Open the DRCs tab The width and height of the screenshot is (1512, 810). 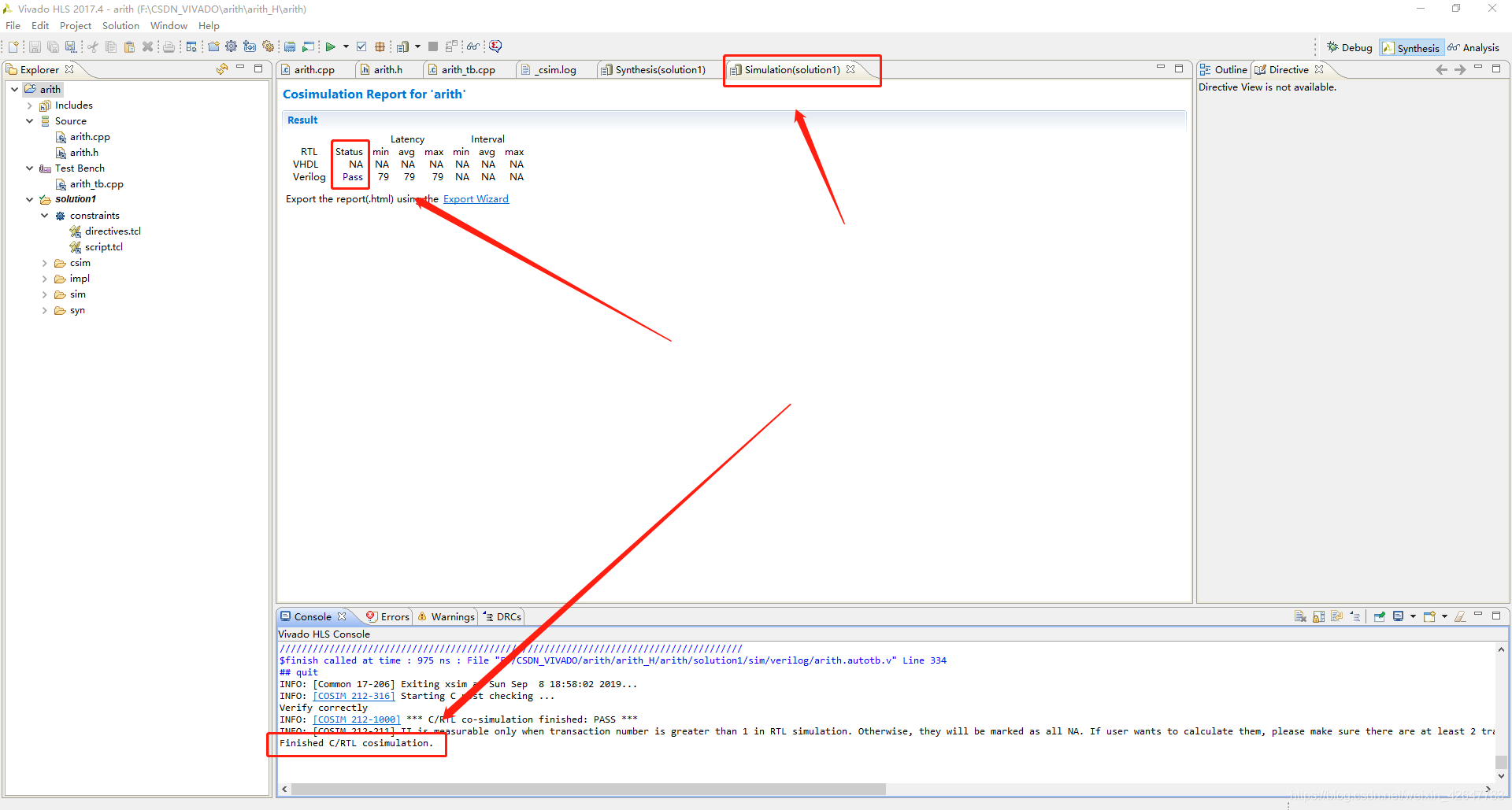click(x=502, y=616)
